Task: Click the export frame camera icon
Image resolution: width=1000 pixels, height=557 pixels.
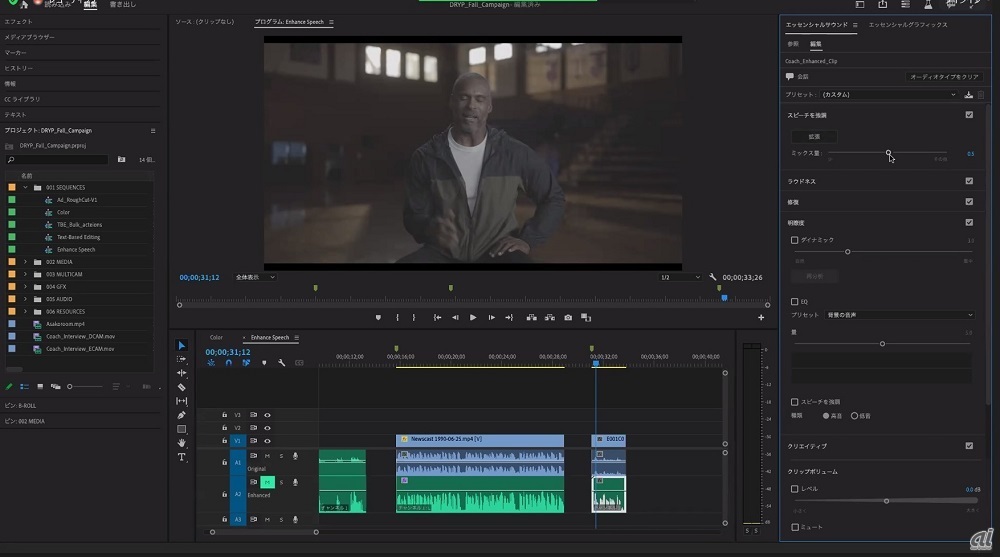Action: 568,317
